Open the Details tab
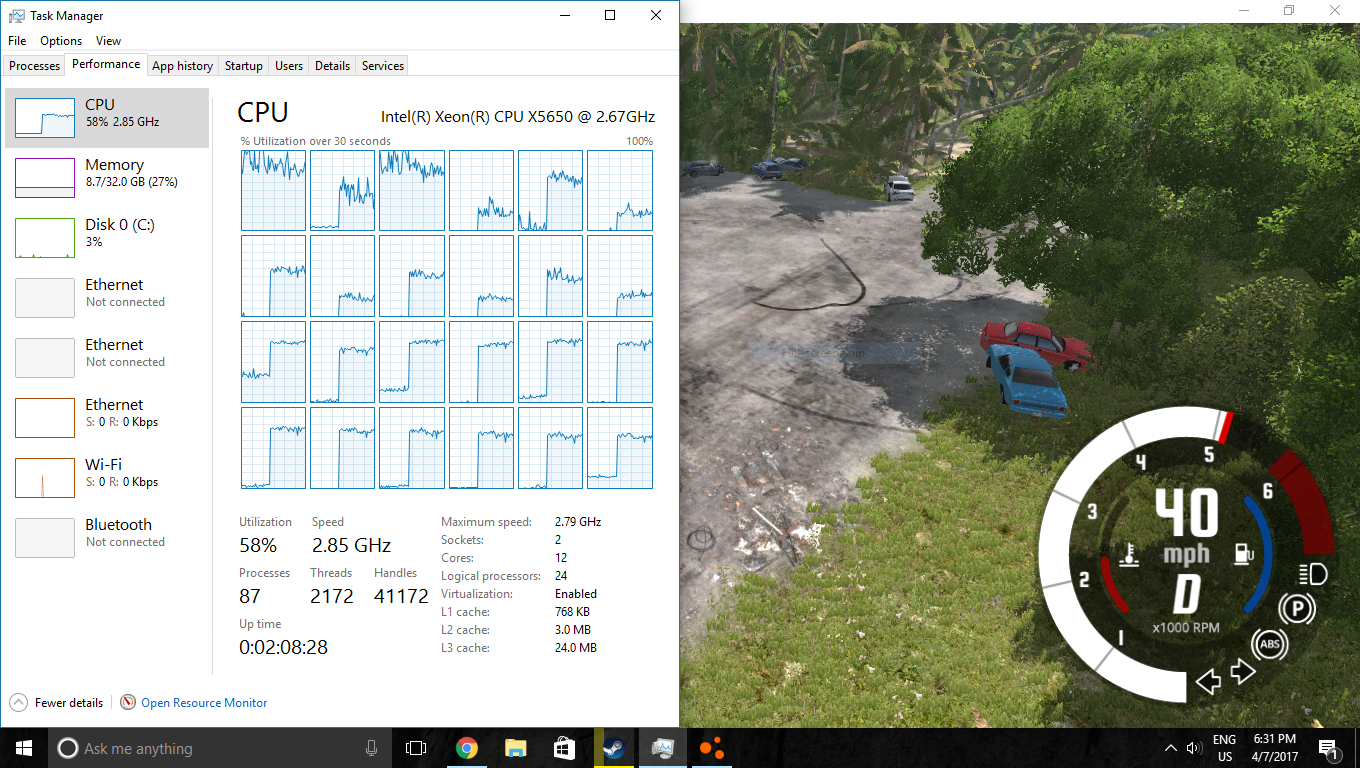Screen dimensions: 1360x768 [332, 66]
